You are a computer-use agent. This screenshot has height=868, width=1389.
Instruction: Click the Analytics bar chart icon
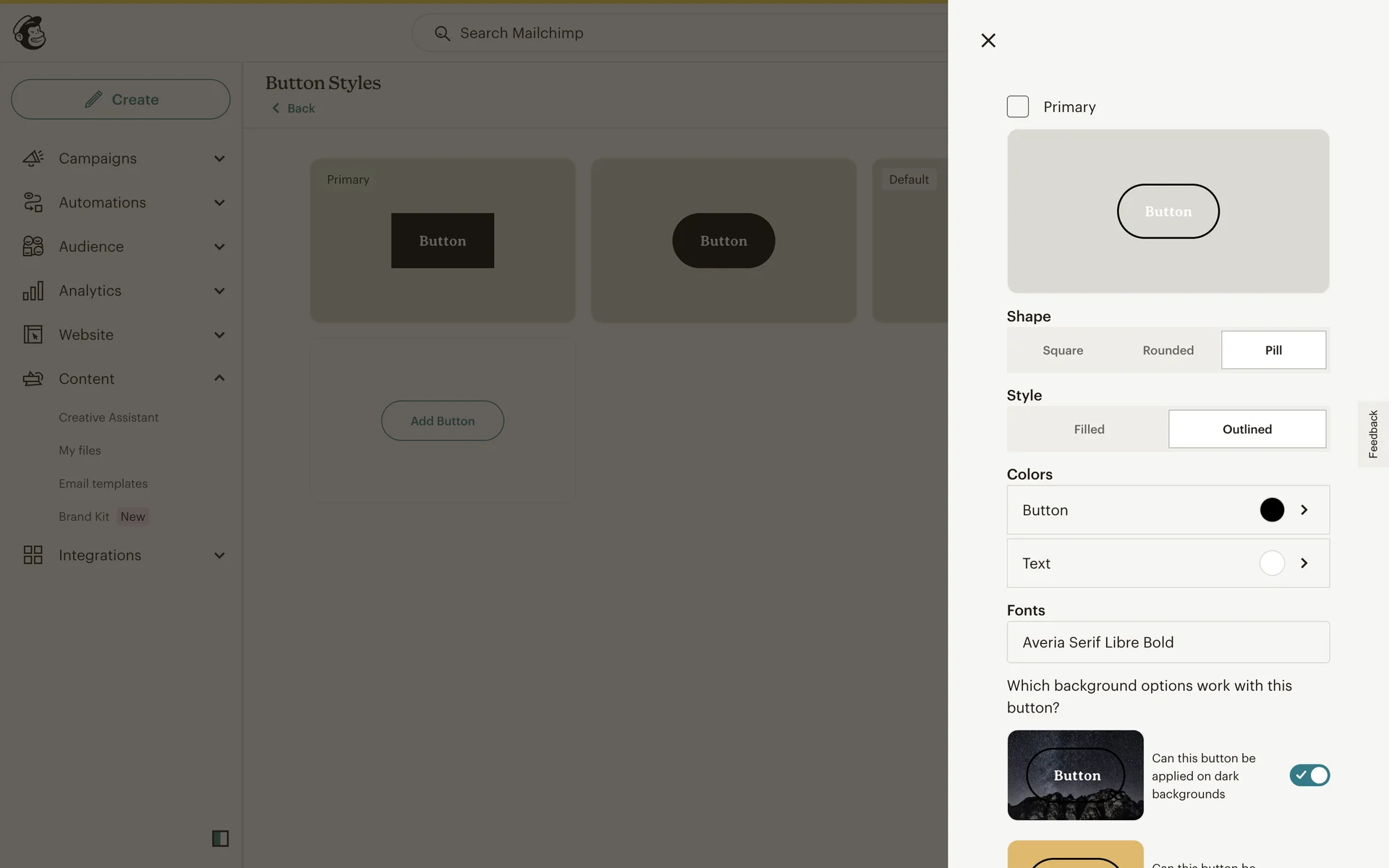point(33,291)
